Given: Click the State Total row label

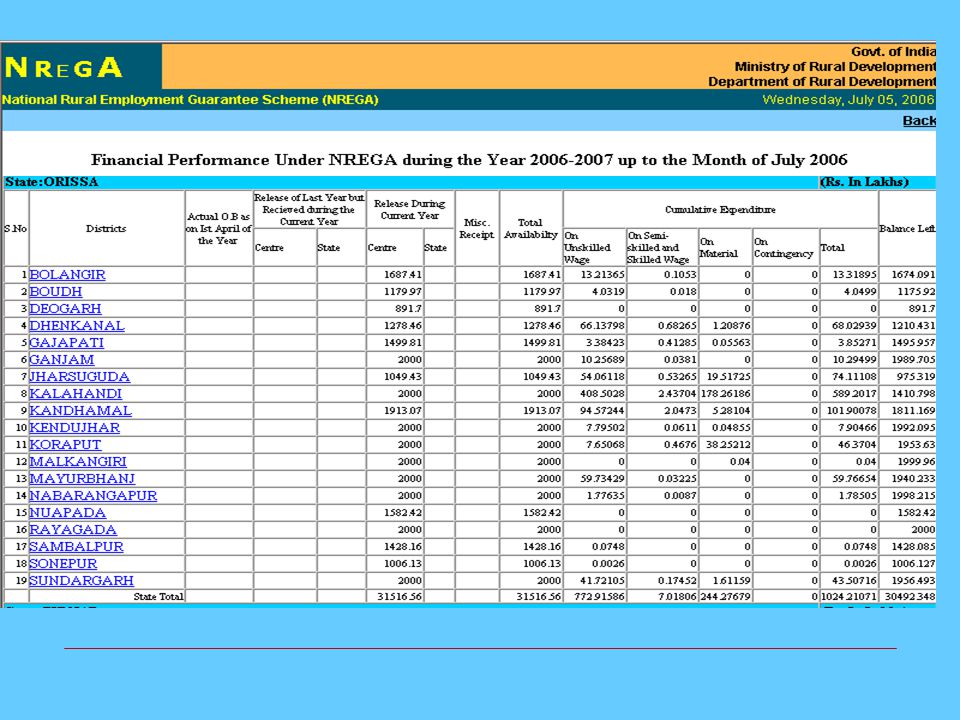Looking at the screenshot, I should point(158,596).
